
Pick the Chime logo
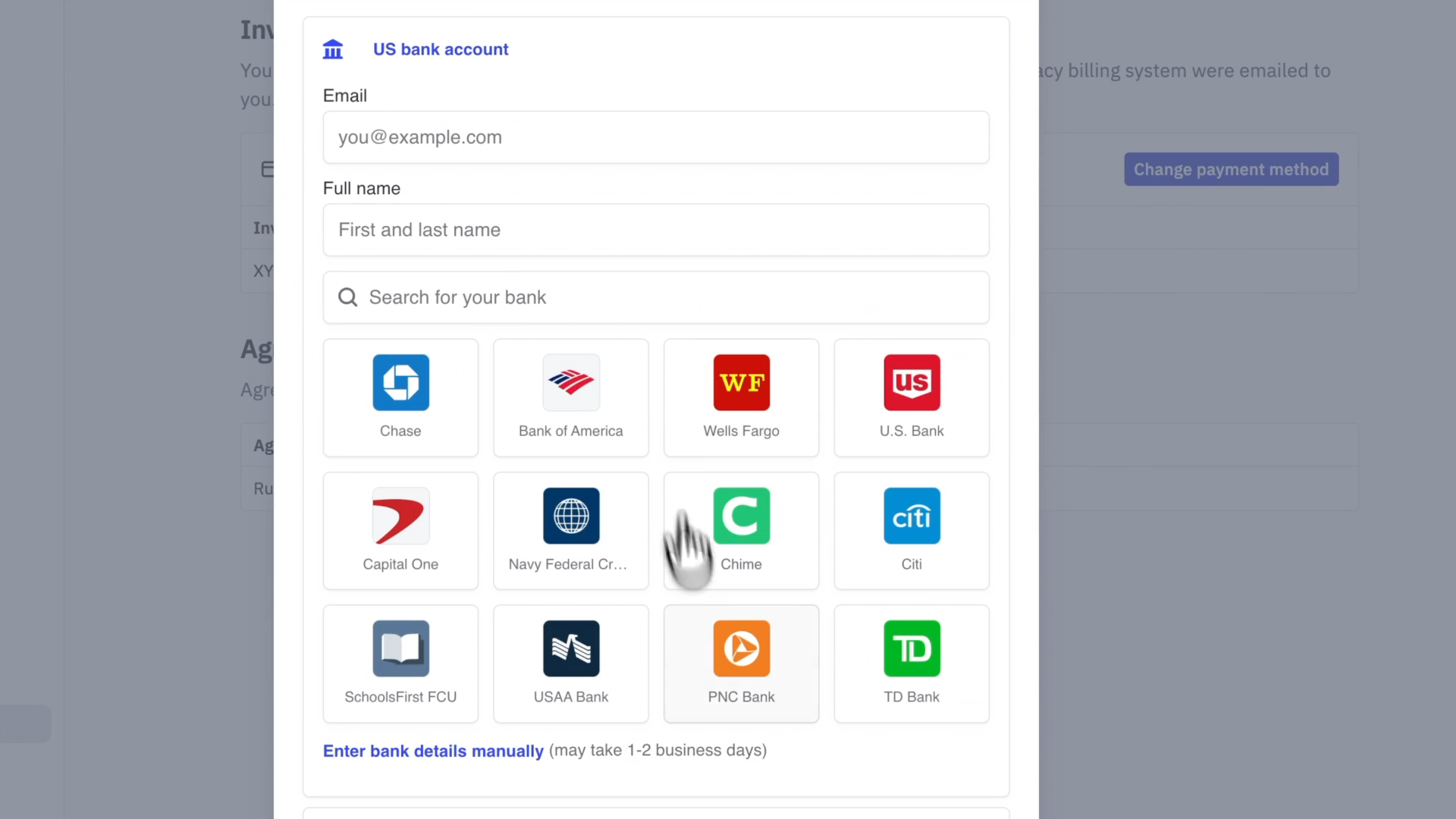(x=741, y=516)
